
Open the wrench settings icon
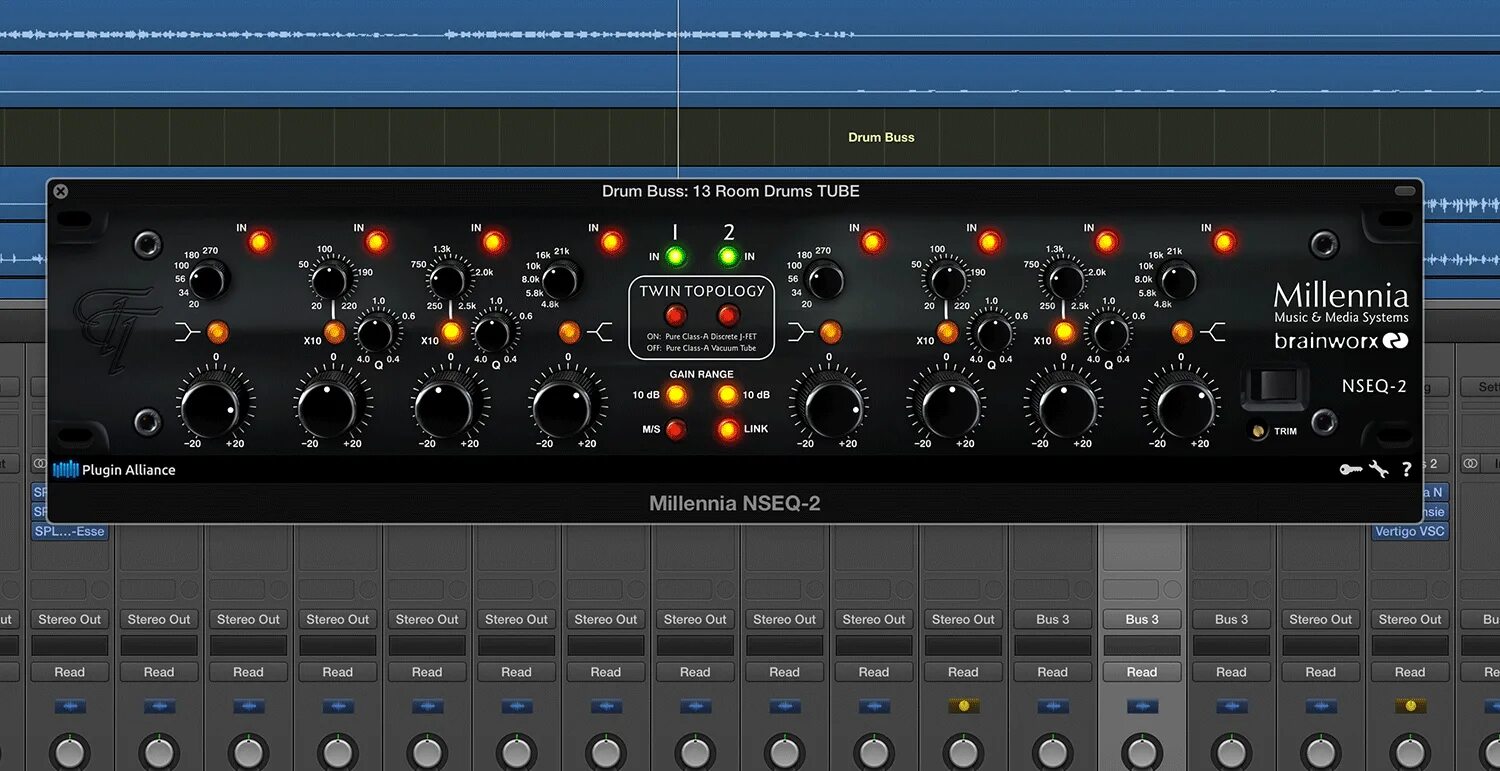[x=1379, y=469]
